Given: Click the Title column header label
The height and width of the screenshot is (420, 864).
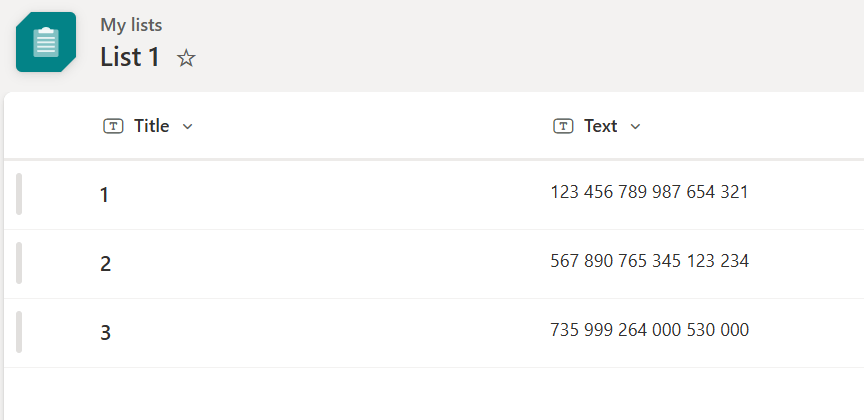Looking at the screenshot, I should (x=152, y=126).
